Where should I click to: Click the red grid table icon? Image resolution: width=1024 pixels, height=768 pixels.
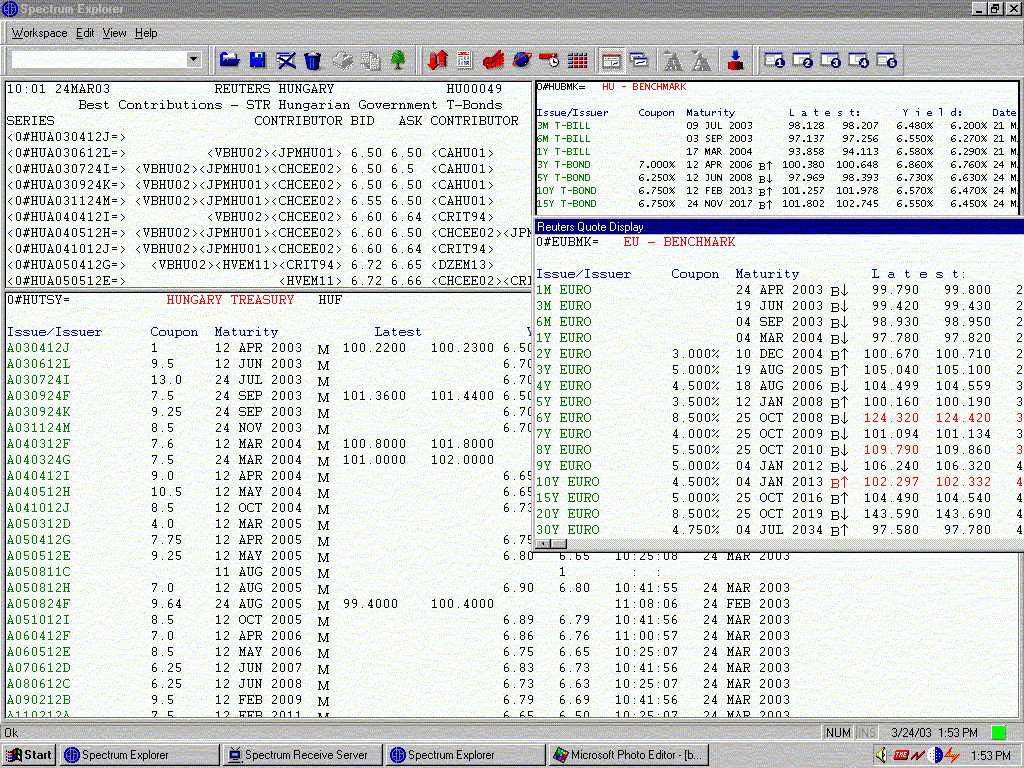pyautogui.click(x=577, y=60)
